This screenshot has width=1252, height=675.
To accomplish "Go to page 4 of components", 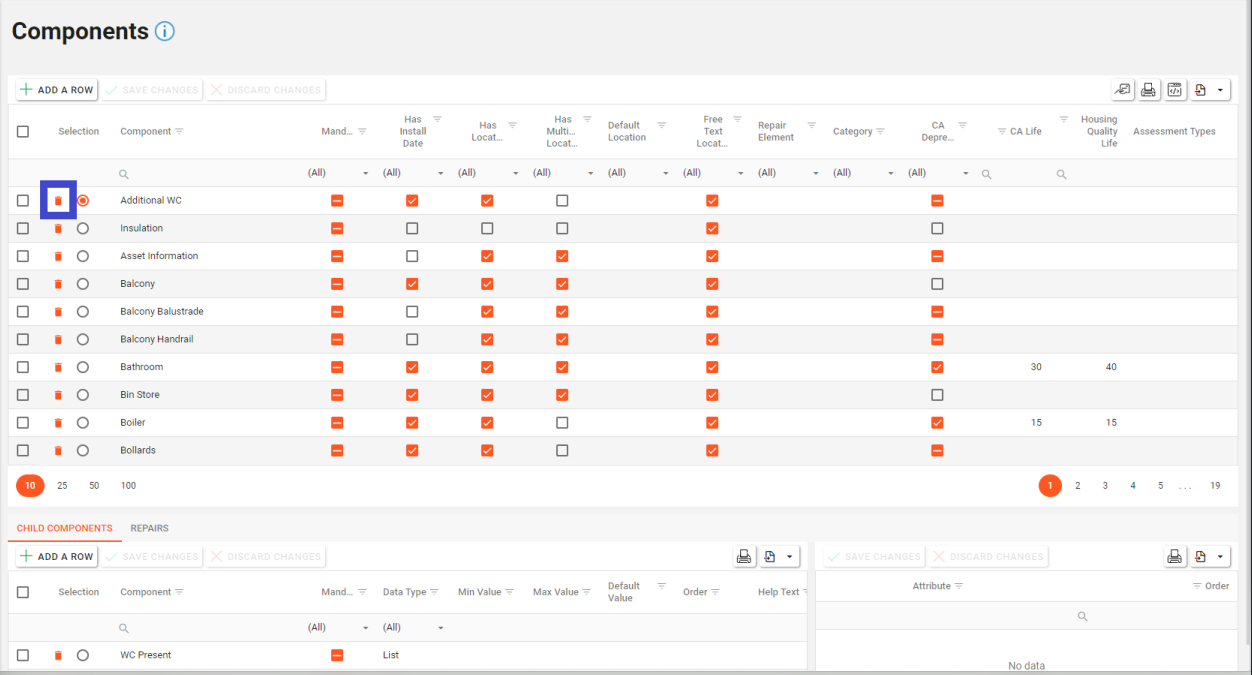I will tap(1133, 486).
